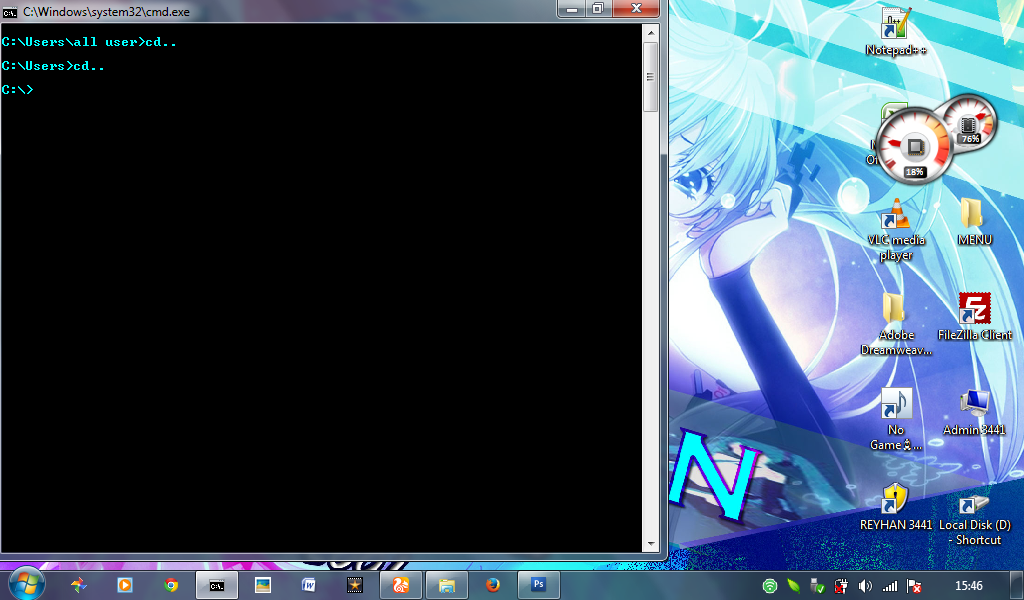Open Google Chrome from the taskbar
Image resolution: width=1024 pixels, height=600 pixels.
point(171,586)
